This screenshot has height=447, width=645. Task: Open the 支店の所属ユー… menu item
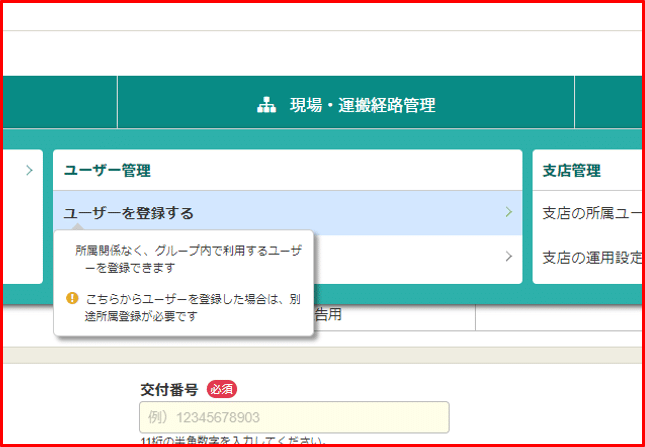click(591, 213)
